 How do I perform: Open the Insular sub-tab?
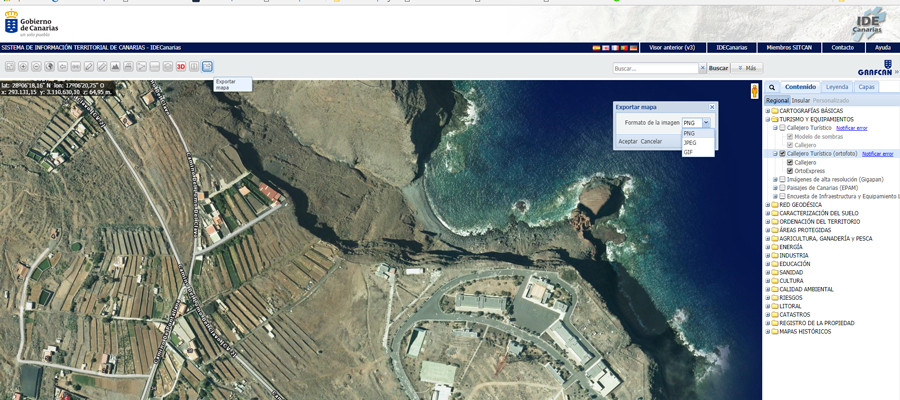[801, 100]
